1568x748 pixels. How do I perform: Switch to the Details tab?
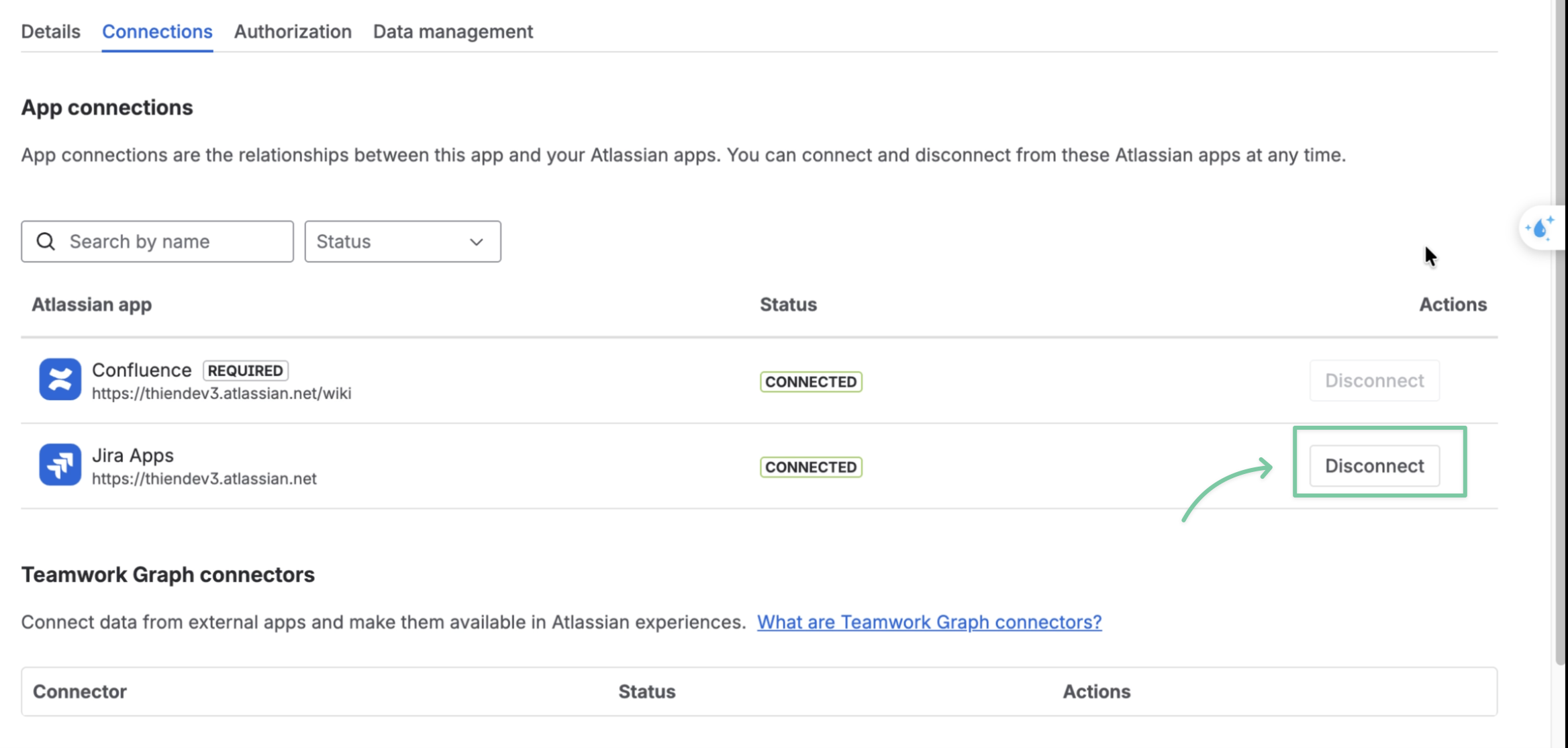pos(50,32)
